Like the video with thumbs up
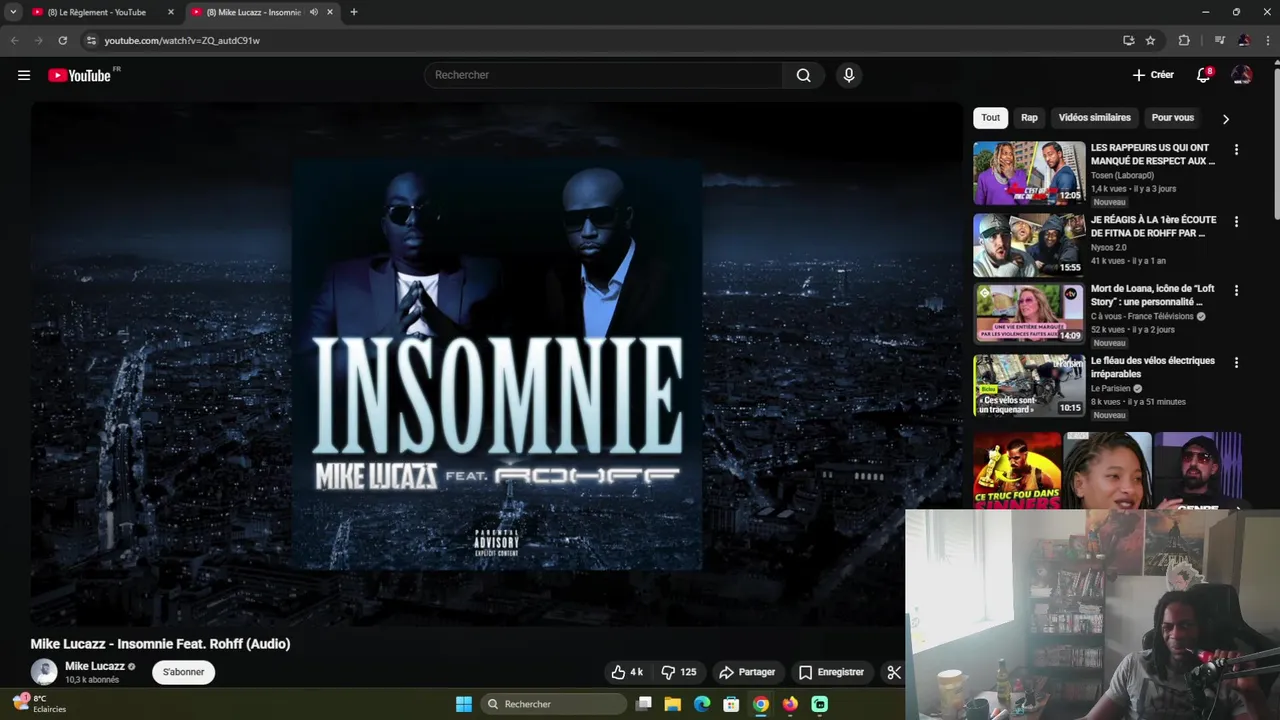1280x720 pixels. click(x=628, y=672)
